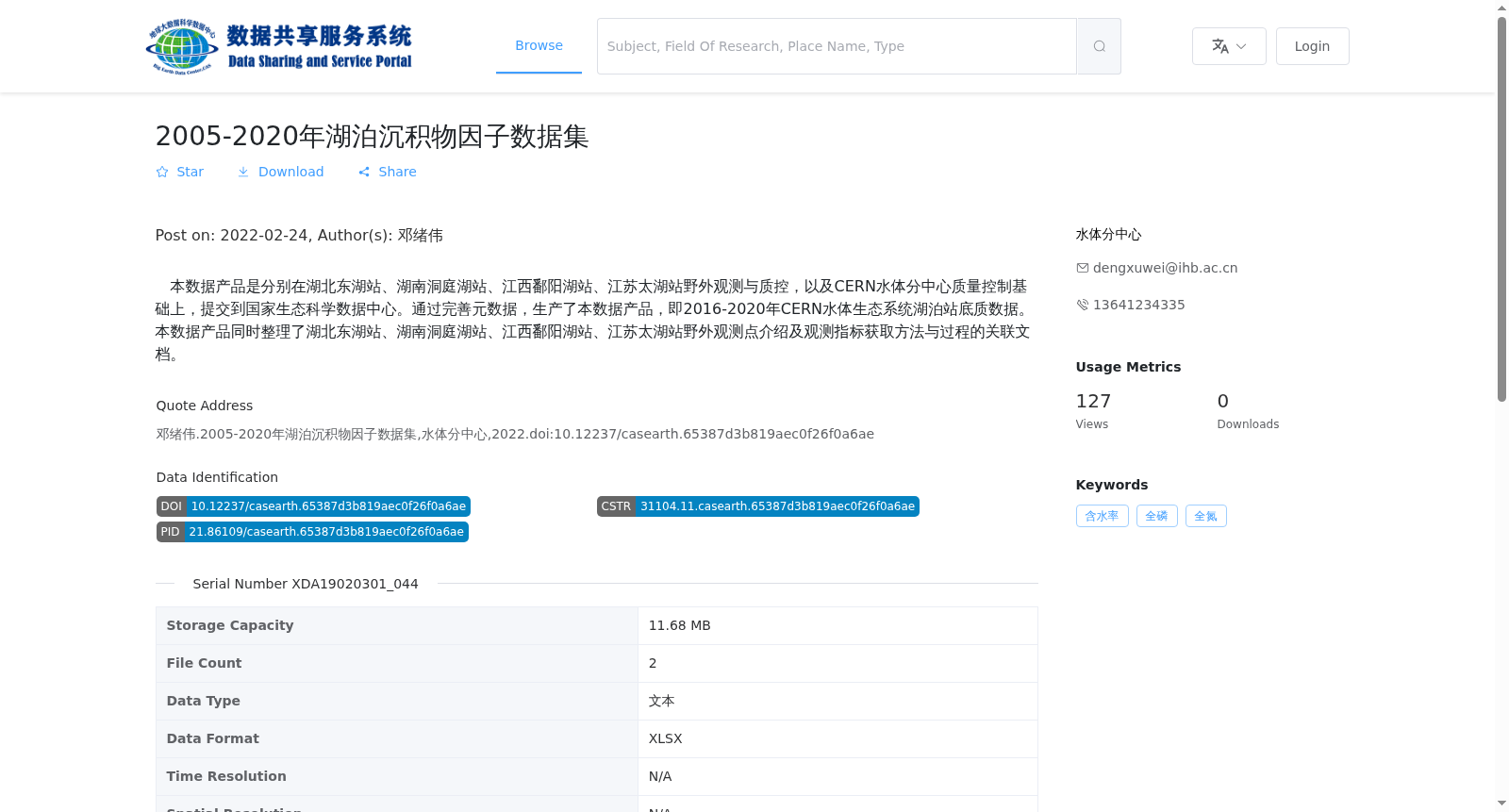
Task: Click the Serial Number XDA19020301_044 text
Action: click(x=306, y=584)
